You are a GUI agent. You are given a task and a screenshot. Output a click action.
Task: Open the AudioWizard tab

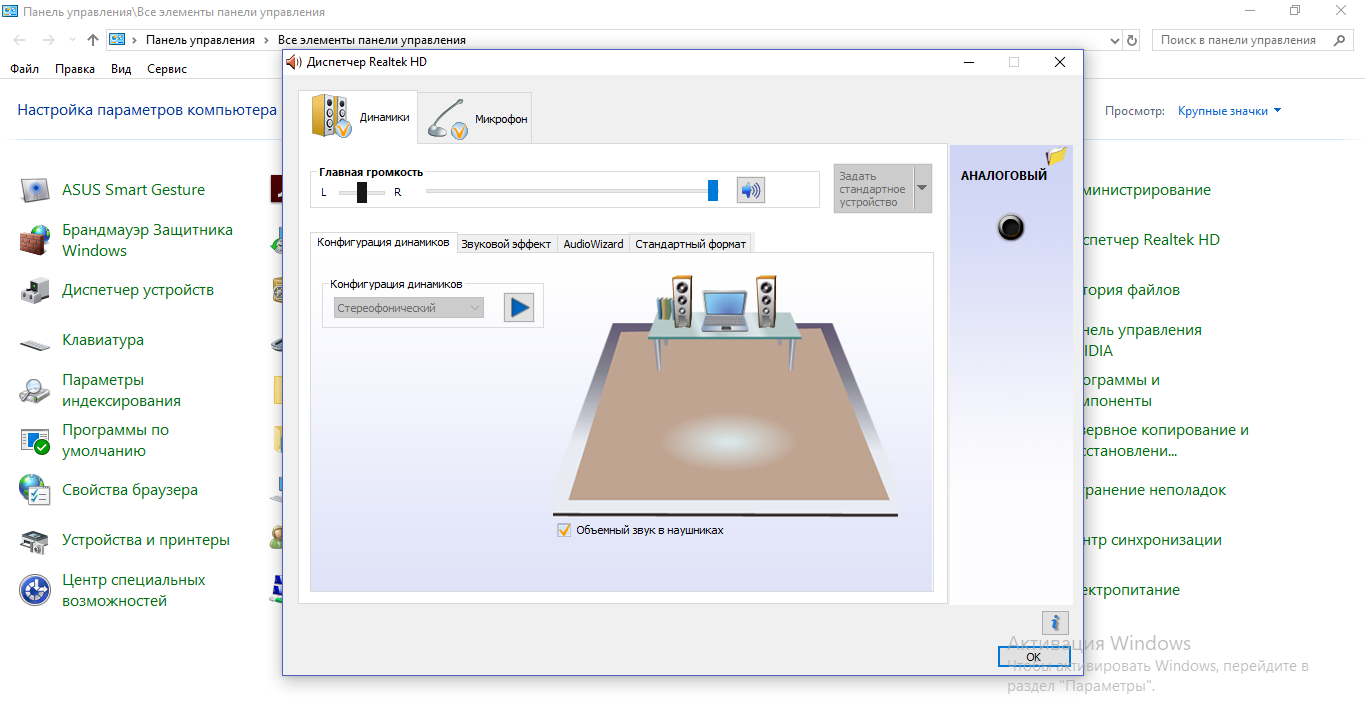(593, 244)
